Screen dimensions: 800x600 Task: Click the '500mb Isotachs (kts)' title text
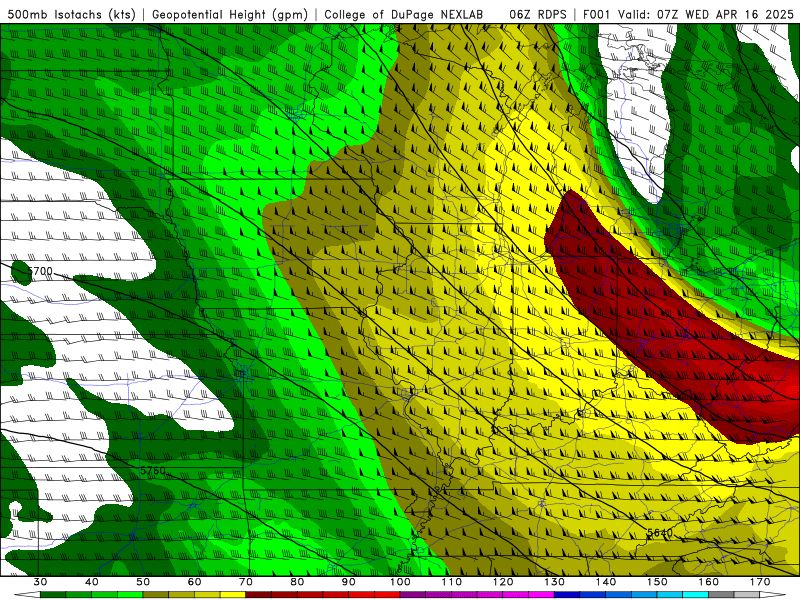pyautogui.click(x=71, y=14)
